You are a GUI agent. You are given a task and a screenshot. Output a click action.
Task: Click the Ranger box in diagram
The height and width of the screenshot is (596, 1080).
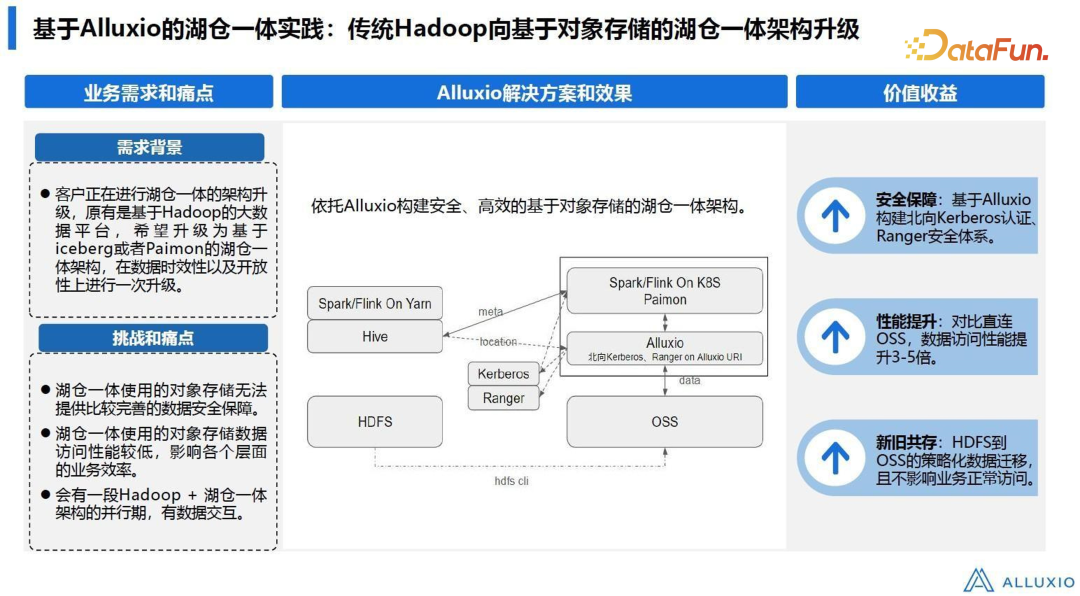[503, 398]
